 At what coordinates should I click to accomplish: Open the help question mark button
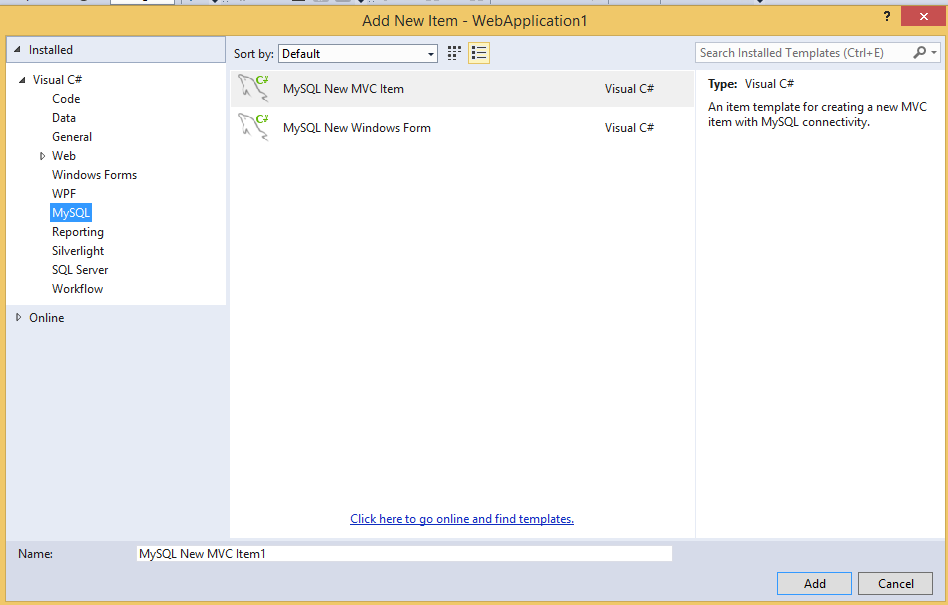coord(886,16)
